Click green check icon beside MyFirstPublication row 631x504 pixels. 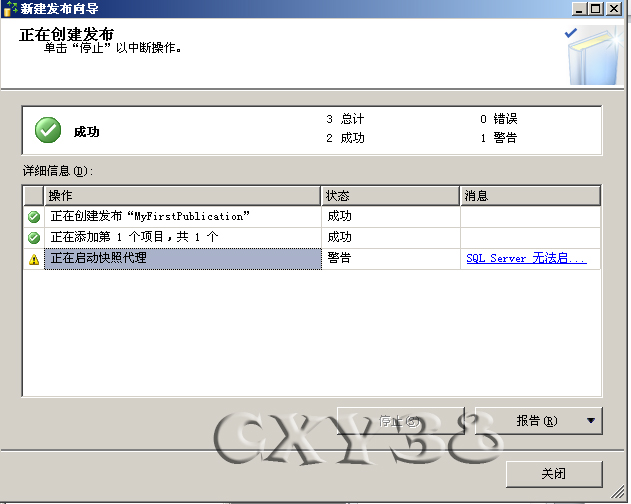34,216
